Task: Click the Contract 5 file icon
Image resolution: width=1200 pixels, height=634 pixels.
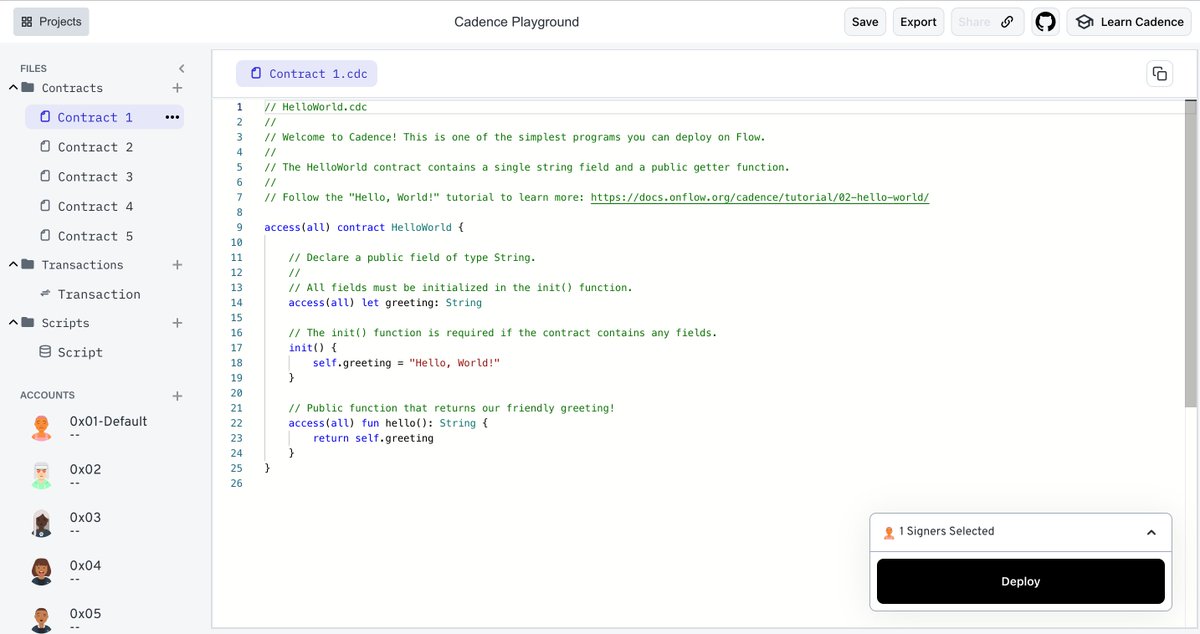Action: pos(45,236)
